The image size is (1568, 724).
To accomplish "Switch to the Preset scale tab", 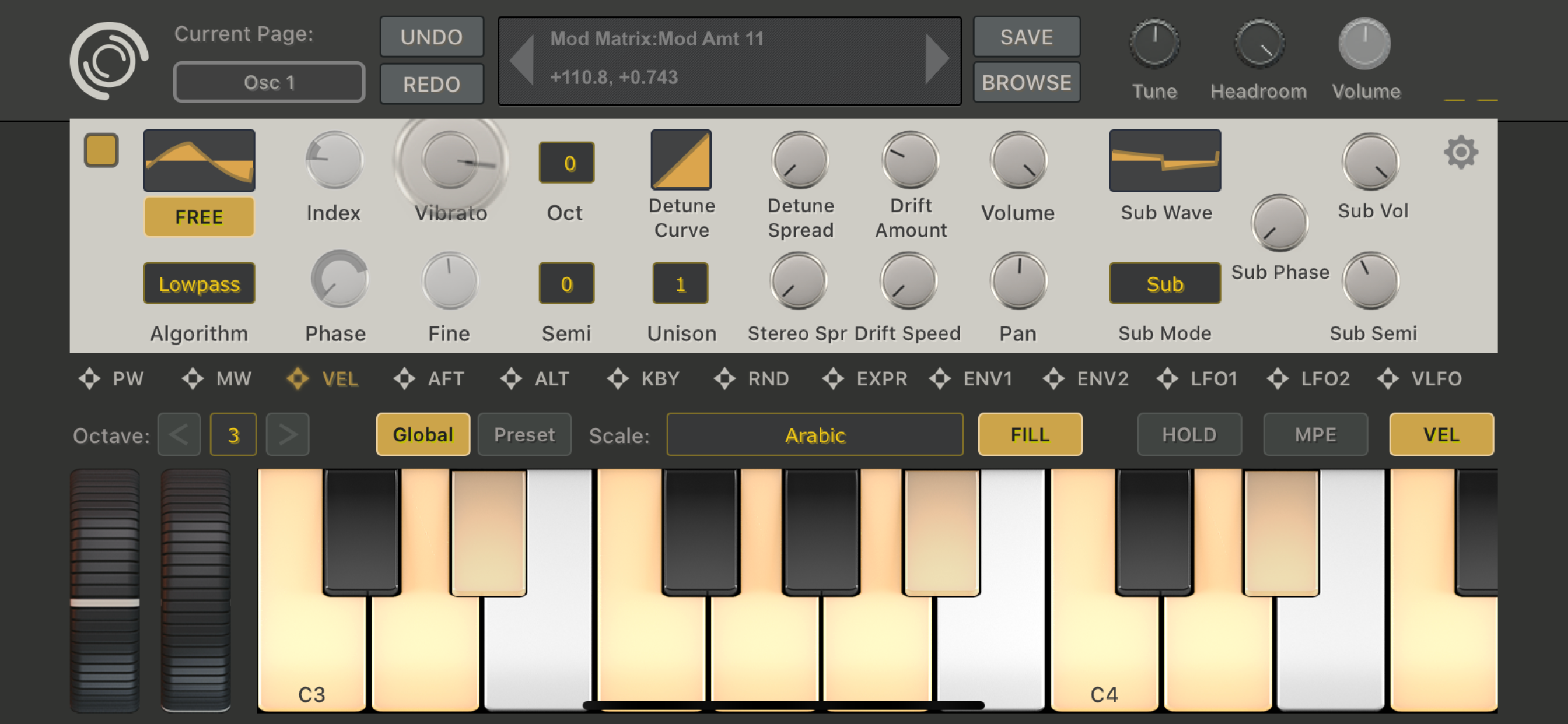I will 524,434.
